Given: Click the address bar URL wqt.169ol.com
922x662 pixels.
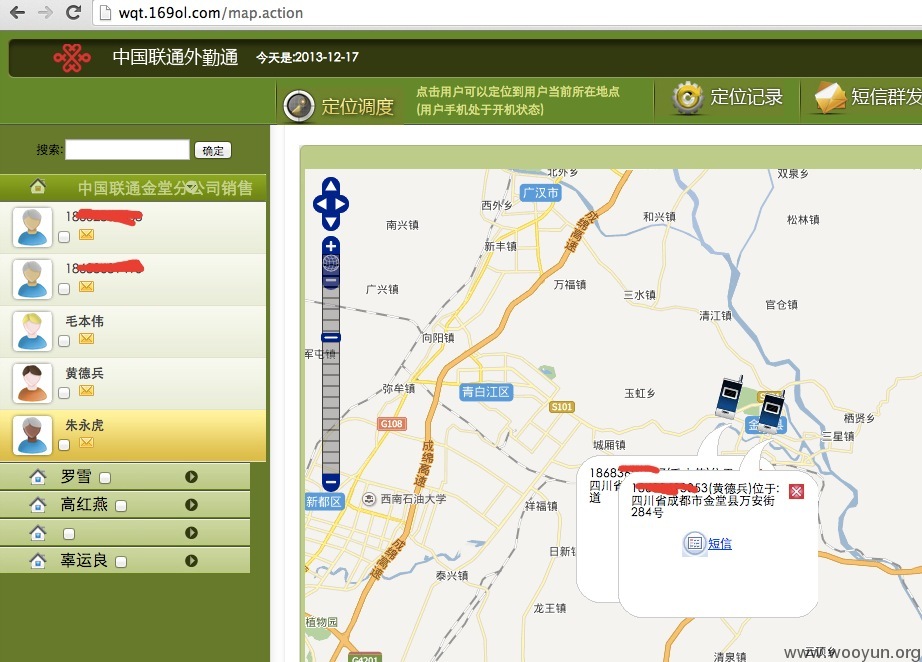Looking at the screenshot, I should (169, 13).
